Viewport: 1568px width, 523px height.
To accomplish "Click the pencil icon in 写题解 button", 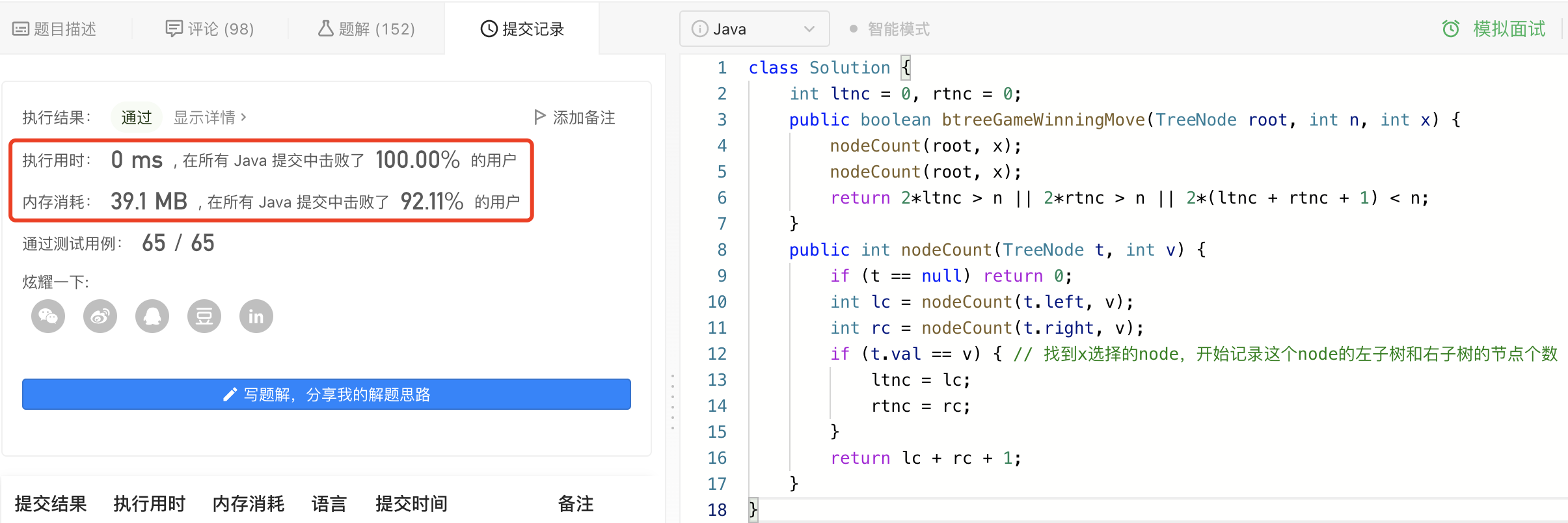I will tap(230, 395).
